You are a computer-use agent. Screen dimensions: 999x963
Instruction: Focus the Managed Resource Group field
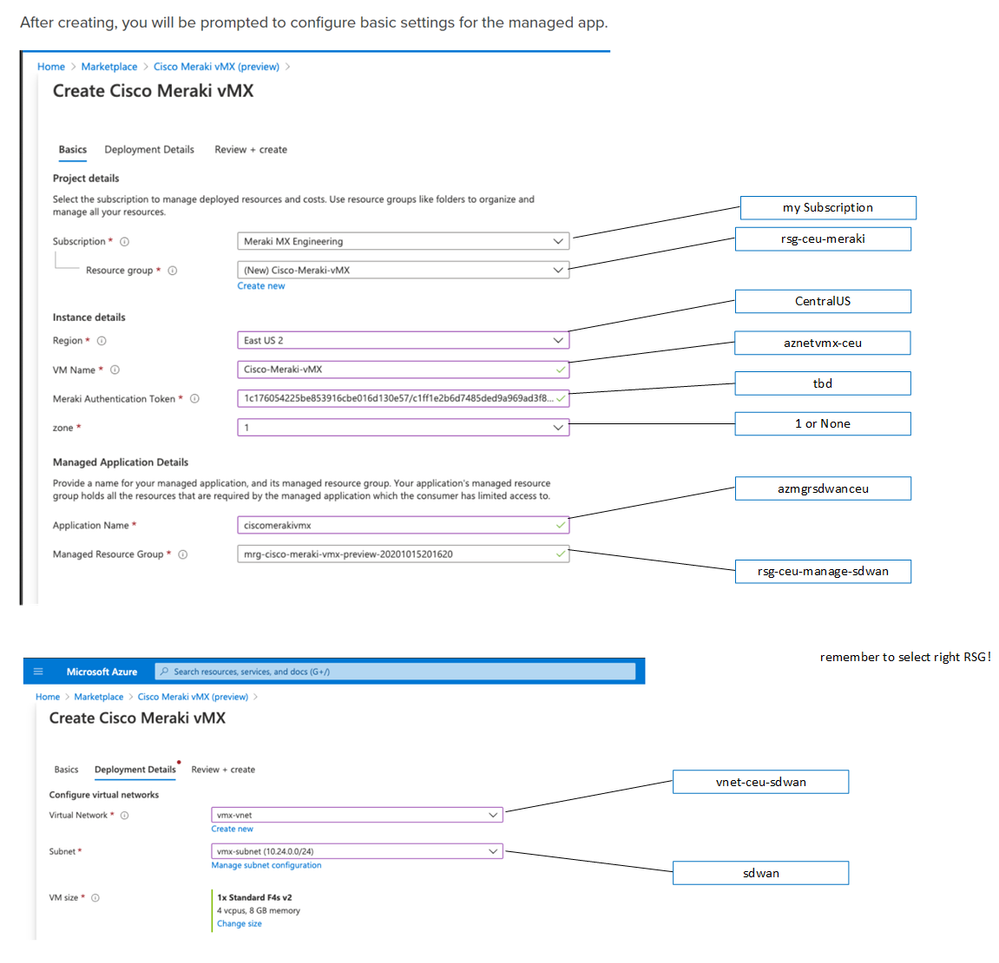pyautogui.click(x=403, y=554)
